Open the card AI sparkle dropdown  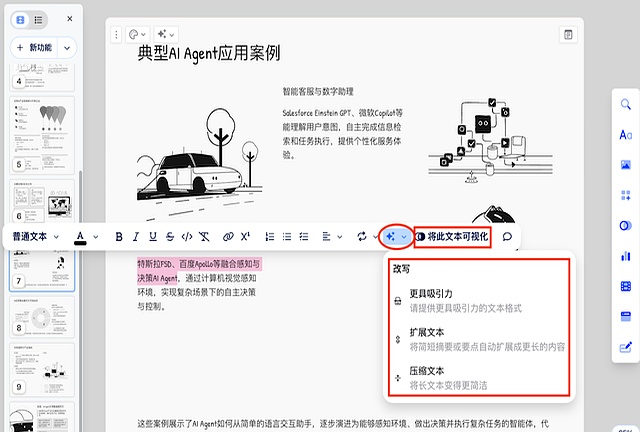pos(166,35)
